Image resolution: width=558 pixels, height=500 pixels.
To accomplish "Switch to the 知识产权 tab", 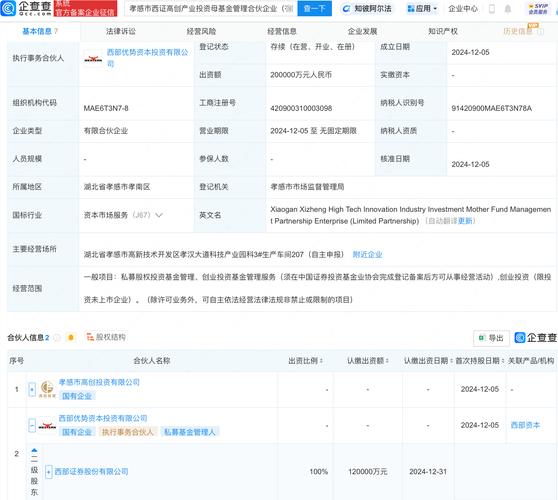I will 443,31.
